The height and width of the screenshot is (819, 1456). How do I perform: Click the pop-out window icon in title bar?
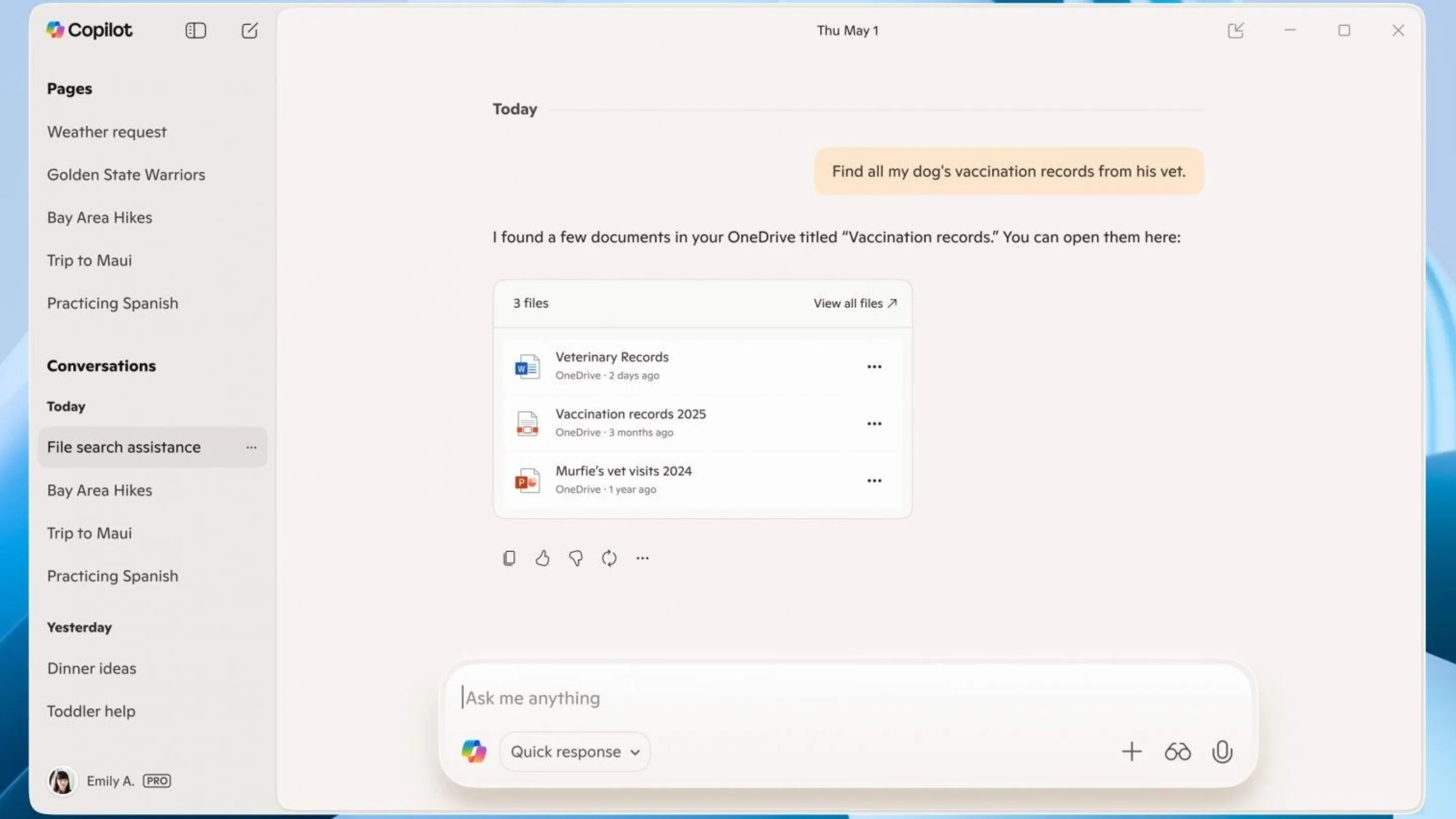tap(1236, 30)
